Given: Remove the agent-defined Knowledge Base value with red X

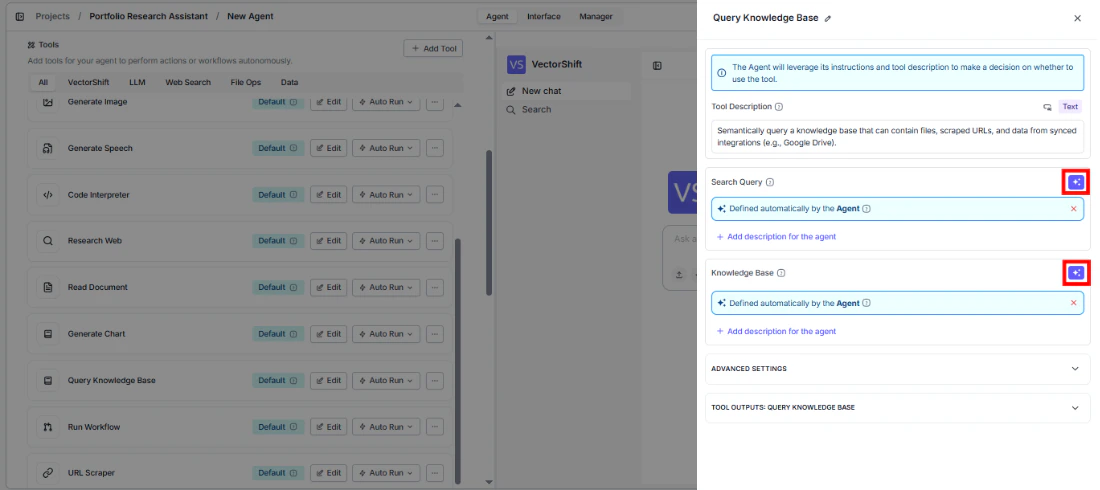Looking at the screenshot, I should [1073, 303].
